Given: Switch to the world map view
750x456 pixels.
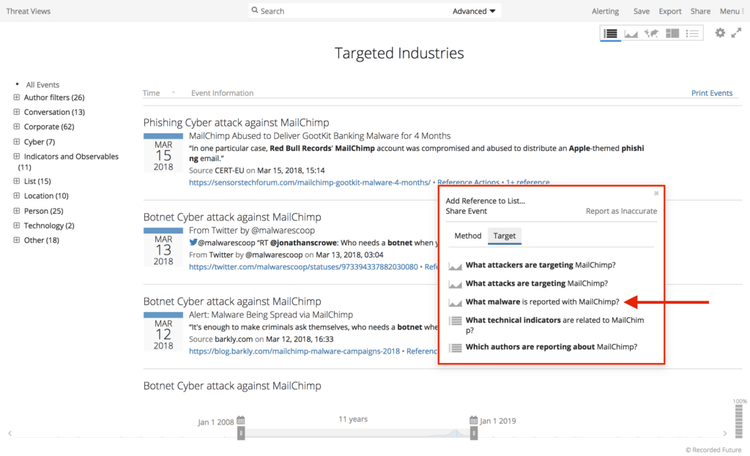Looking at the screenshot, I should (651, 34).
